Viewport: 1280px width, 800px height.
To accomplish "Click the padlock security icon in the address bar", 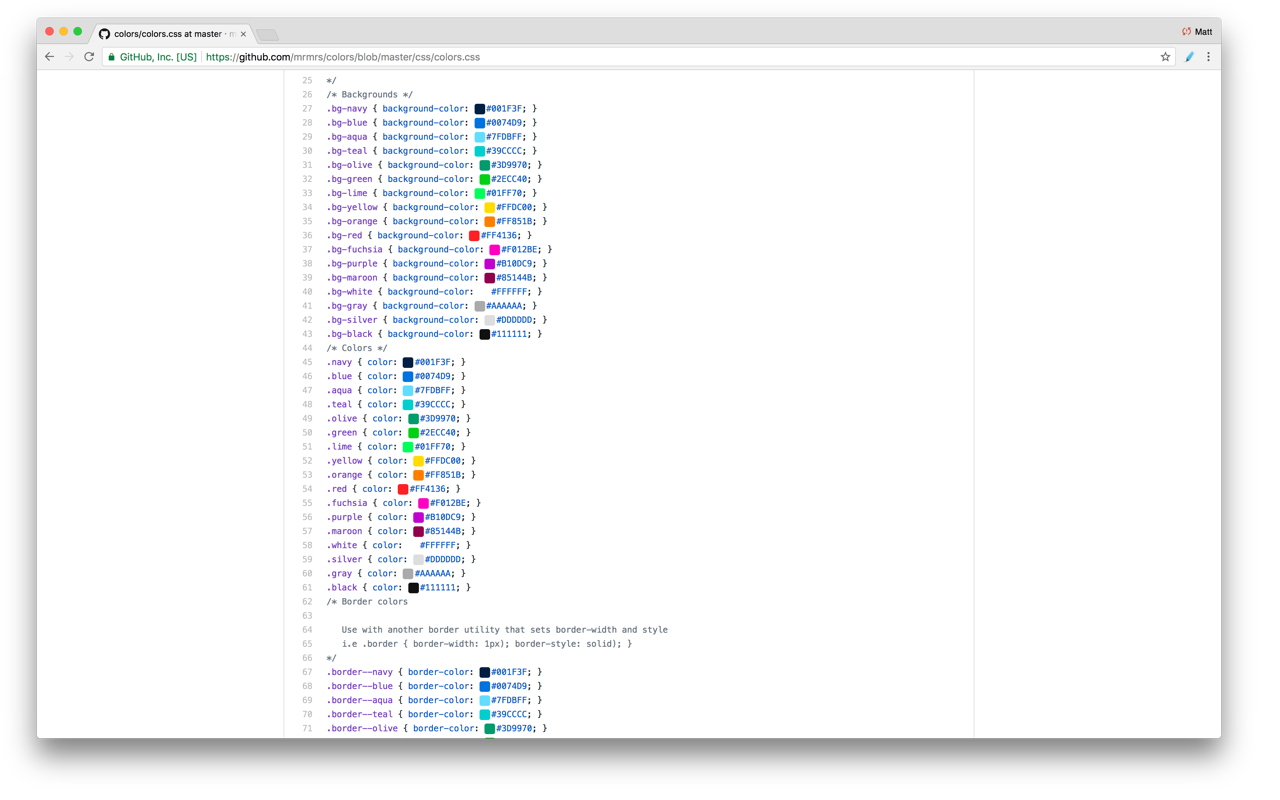I will (111, 57).
